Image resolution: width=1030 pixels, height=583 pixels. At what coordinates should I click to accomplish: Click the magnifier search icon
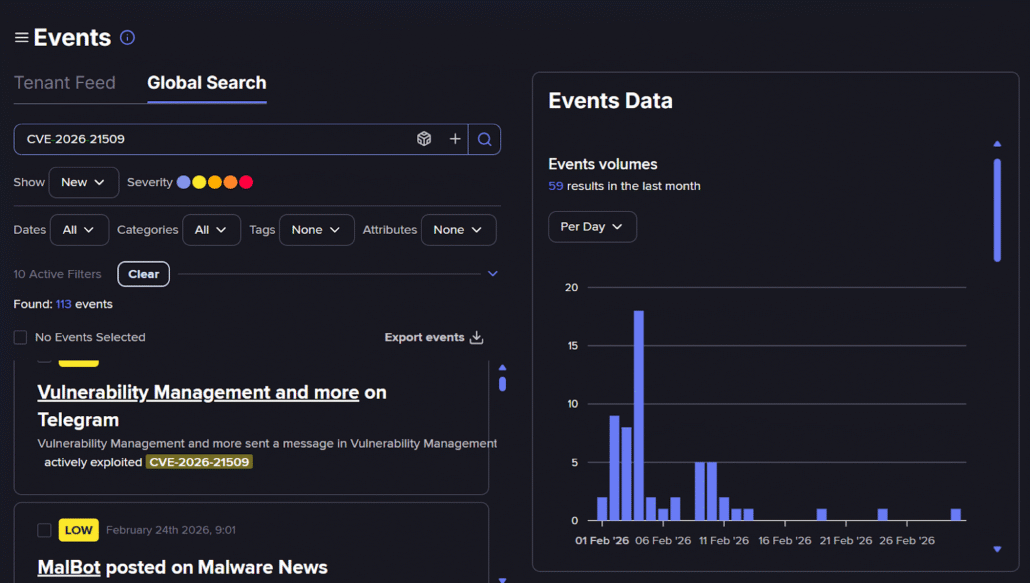click(x=484, y=139)
